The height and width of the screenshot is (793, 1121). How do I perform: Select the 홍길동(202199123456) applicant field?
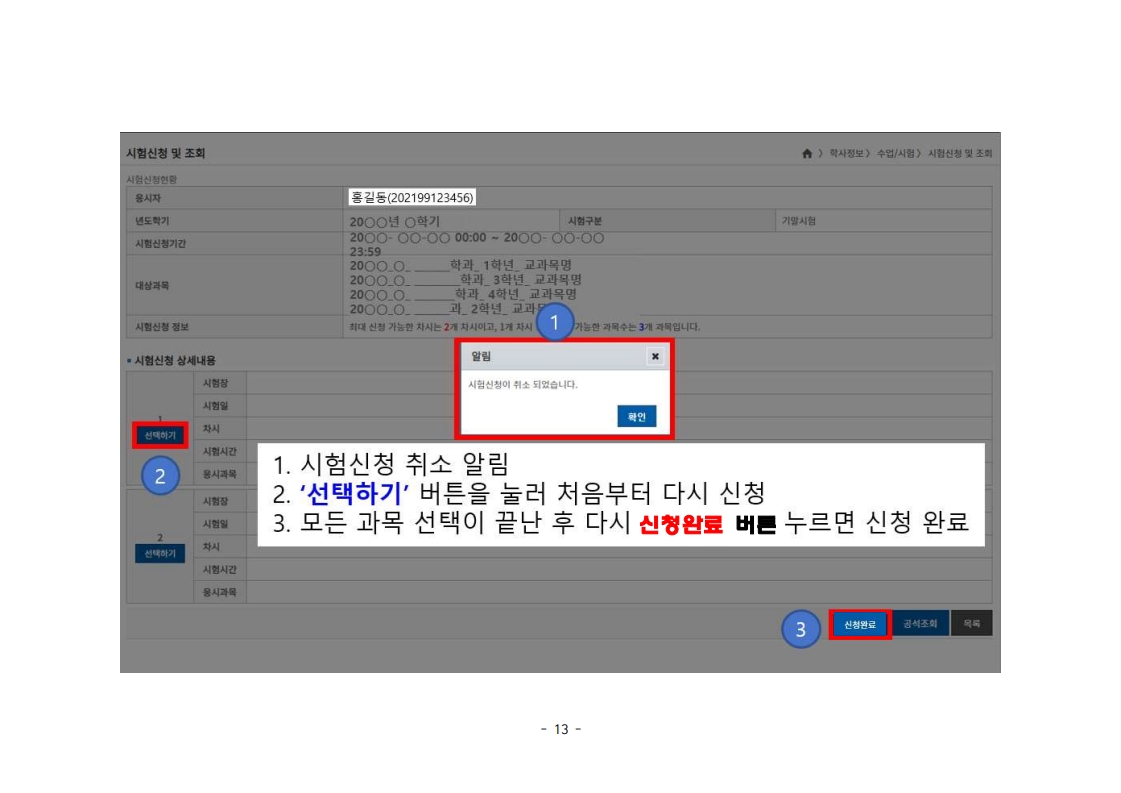click(412, 197)
